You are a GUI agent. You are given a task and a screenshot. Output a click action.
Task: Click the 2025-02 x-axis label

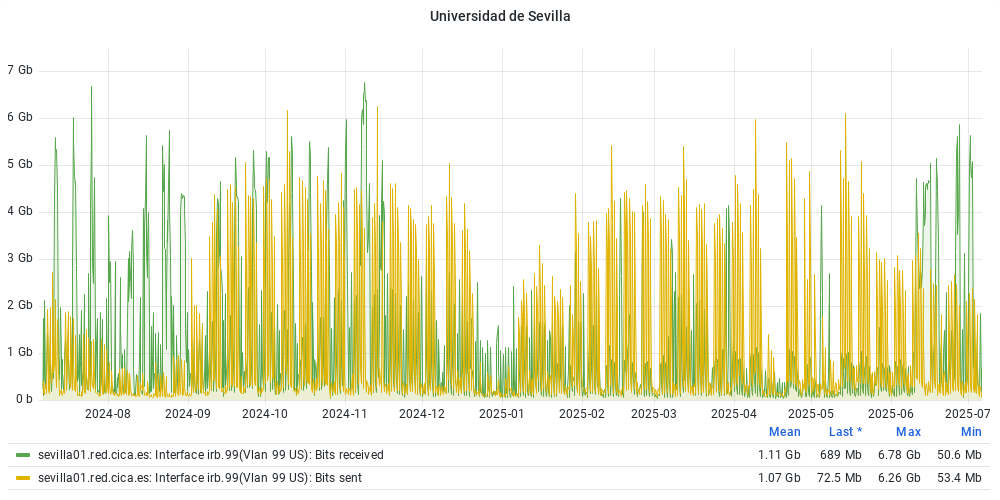point(582,413)
